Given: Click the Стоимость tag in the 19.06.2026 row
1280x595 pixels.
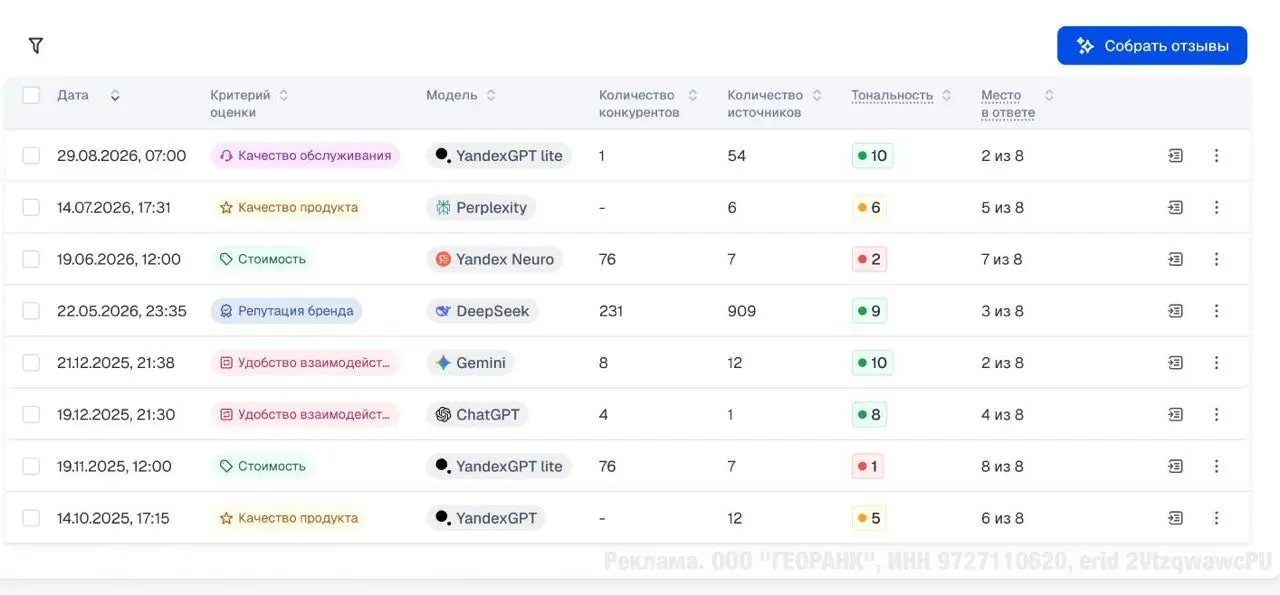Looking at the screenshot, I should pos(262,259).
